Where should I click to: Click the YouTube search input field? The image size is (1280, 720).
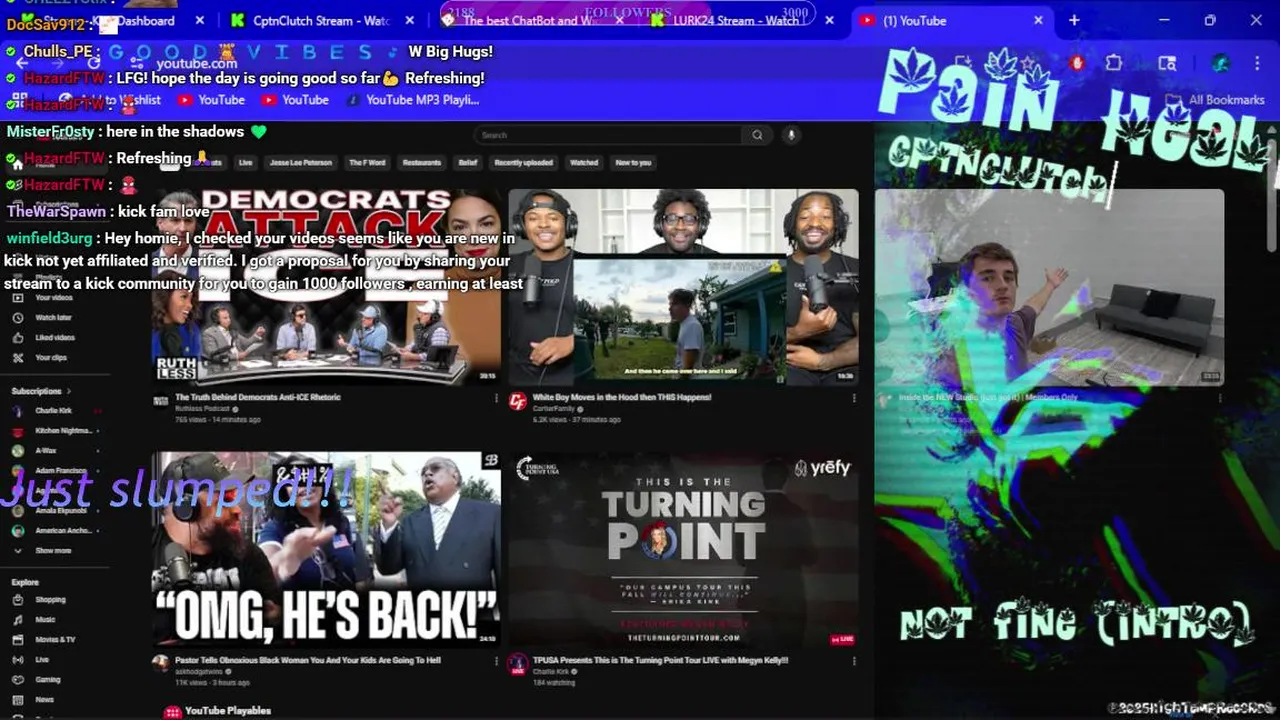pyautogui.click(x=610, y=135)
